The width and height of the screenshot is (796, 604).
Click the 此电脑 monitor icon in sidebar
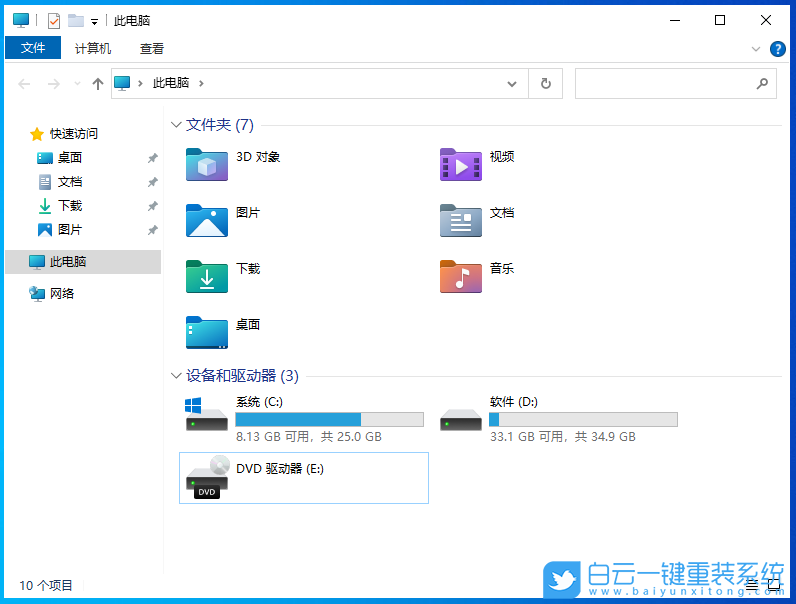pos(37,262)
